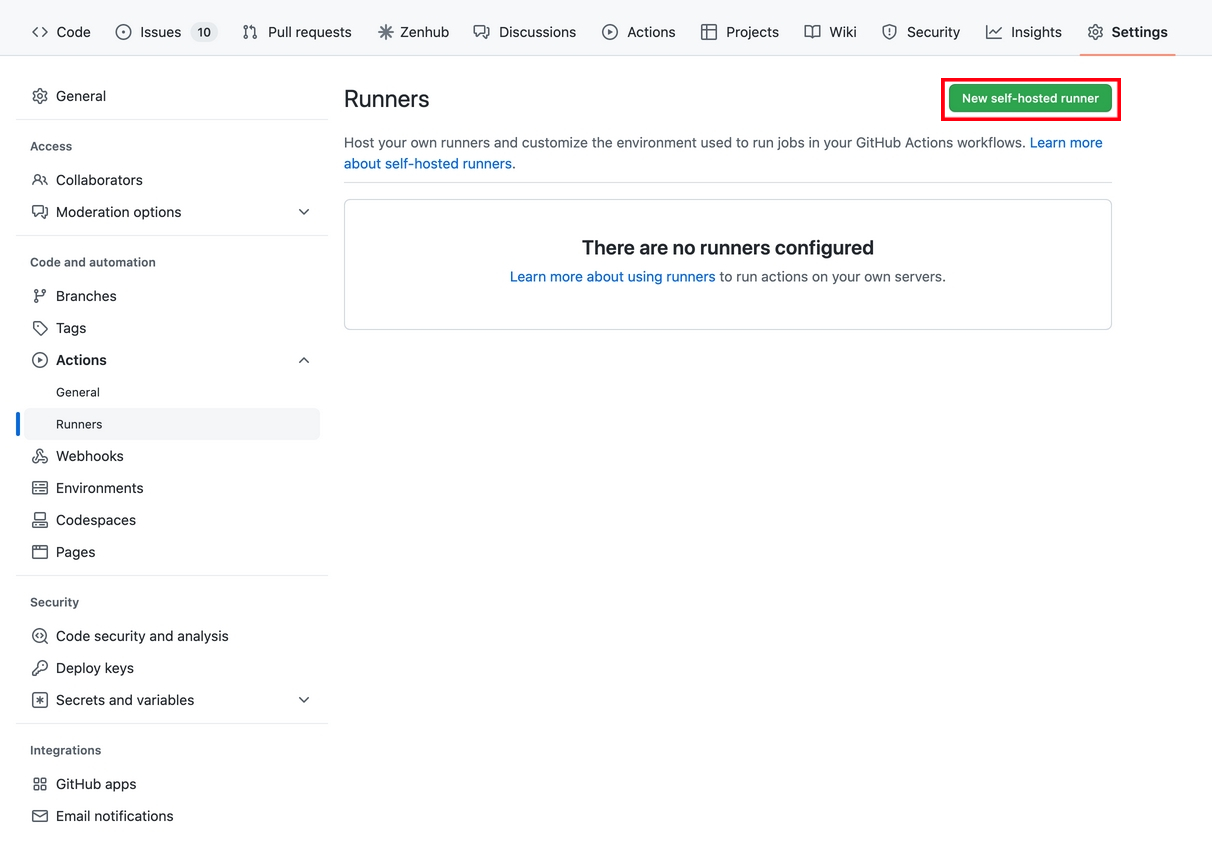Switch to the Pull requests tab label
The height and width of the screenshot is (857, 1212).
[310, 32]
